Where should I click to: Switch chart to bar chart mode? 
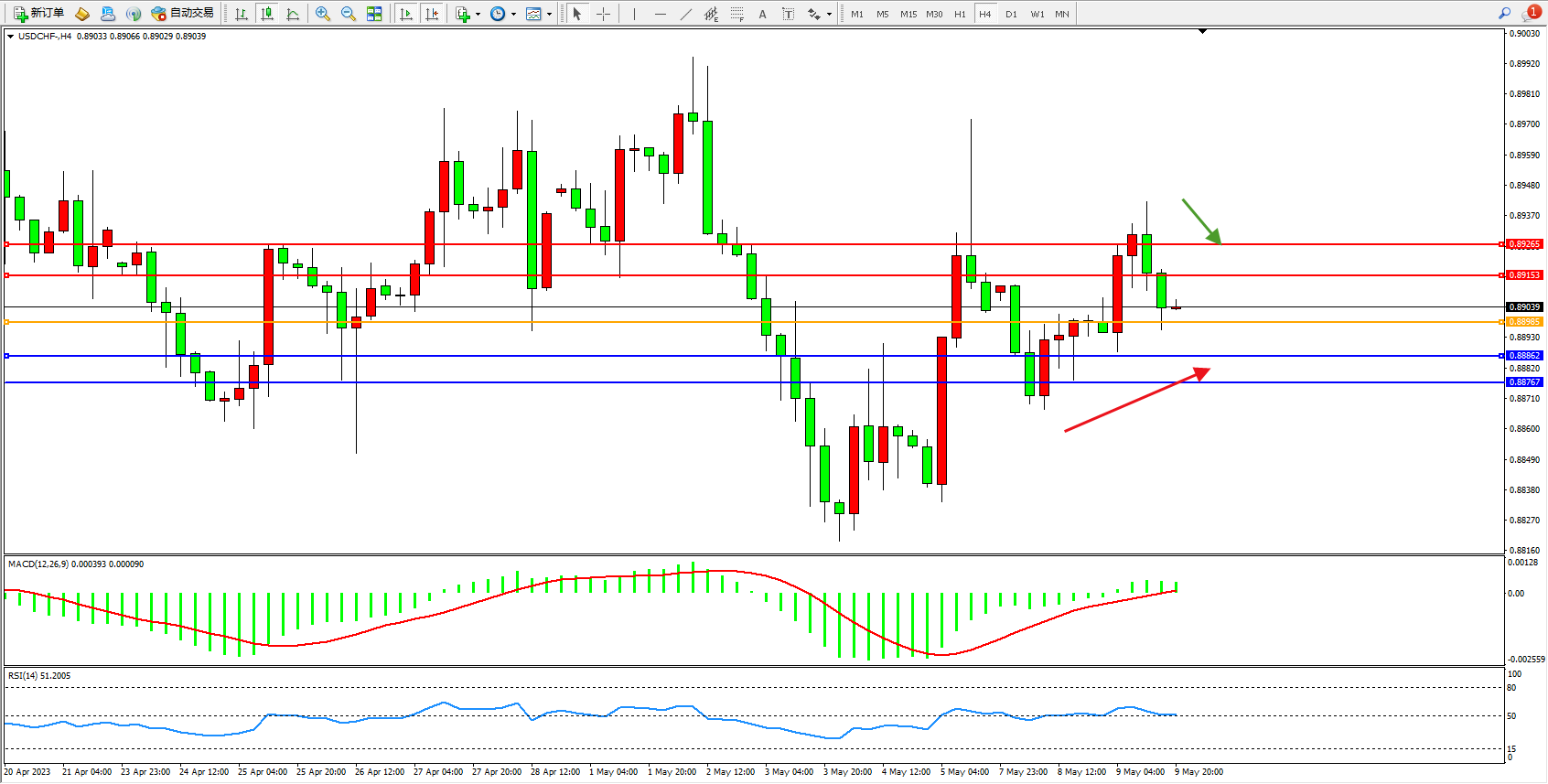[242, 14]
